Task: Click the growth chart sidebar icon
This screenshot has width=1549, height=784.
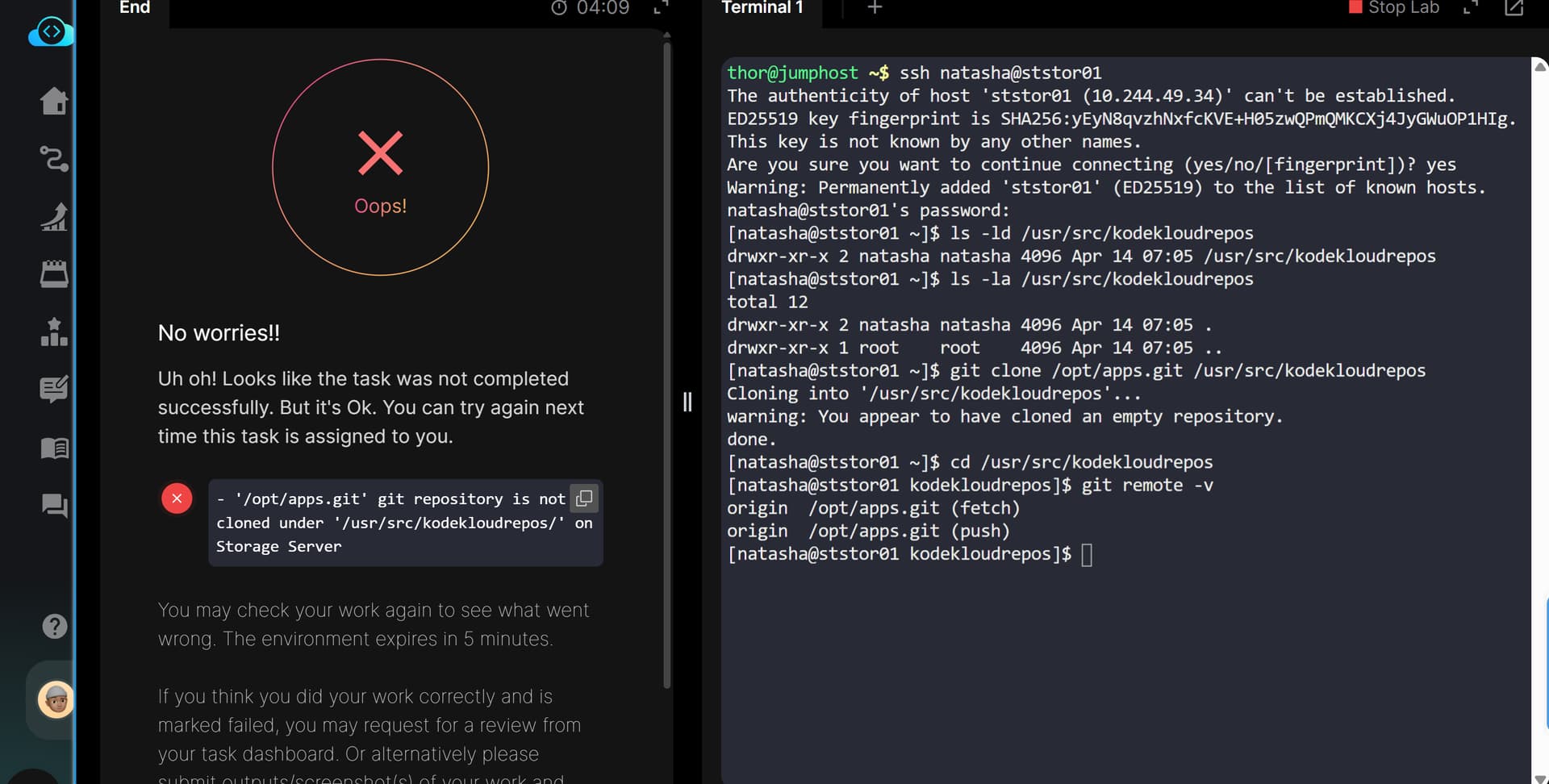Action: pos(54,217)
